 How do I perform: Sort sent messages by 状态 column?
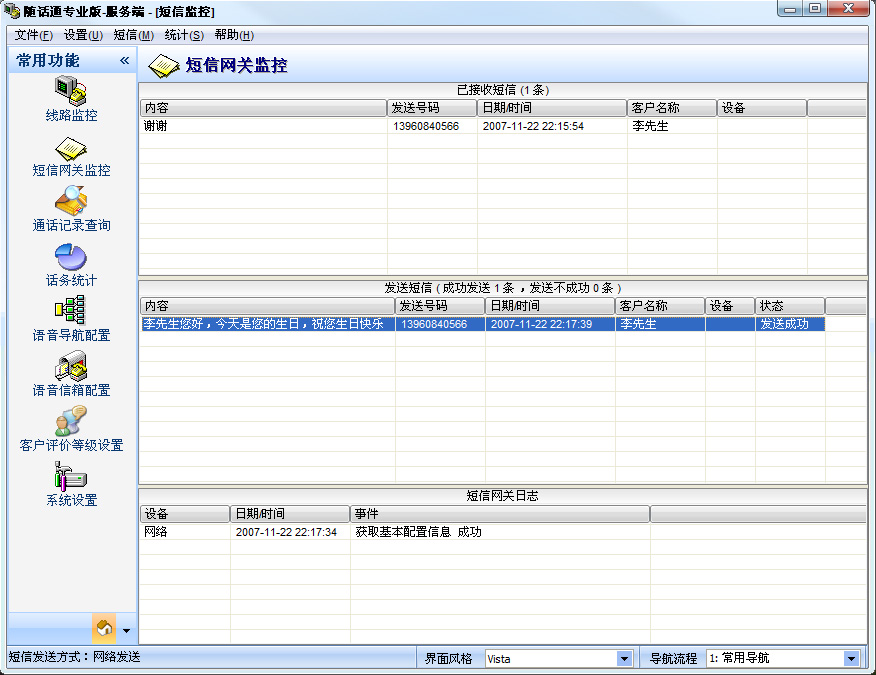[790, 306]
